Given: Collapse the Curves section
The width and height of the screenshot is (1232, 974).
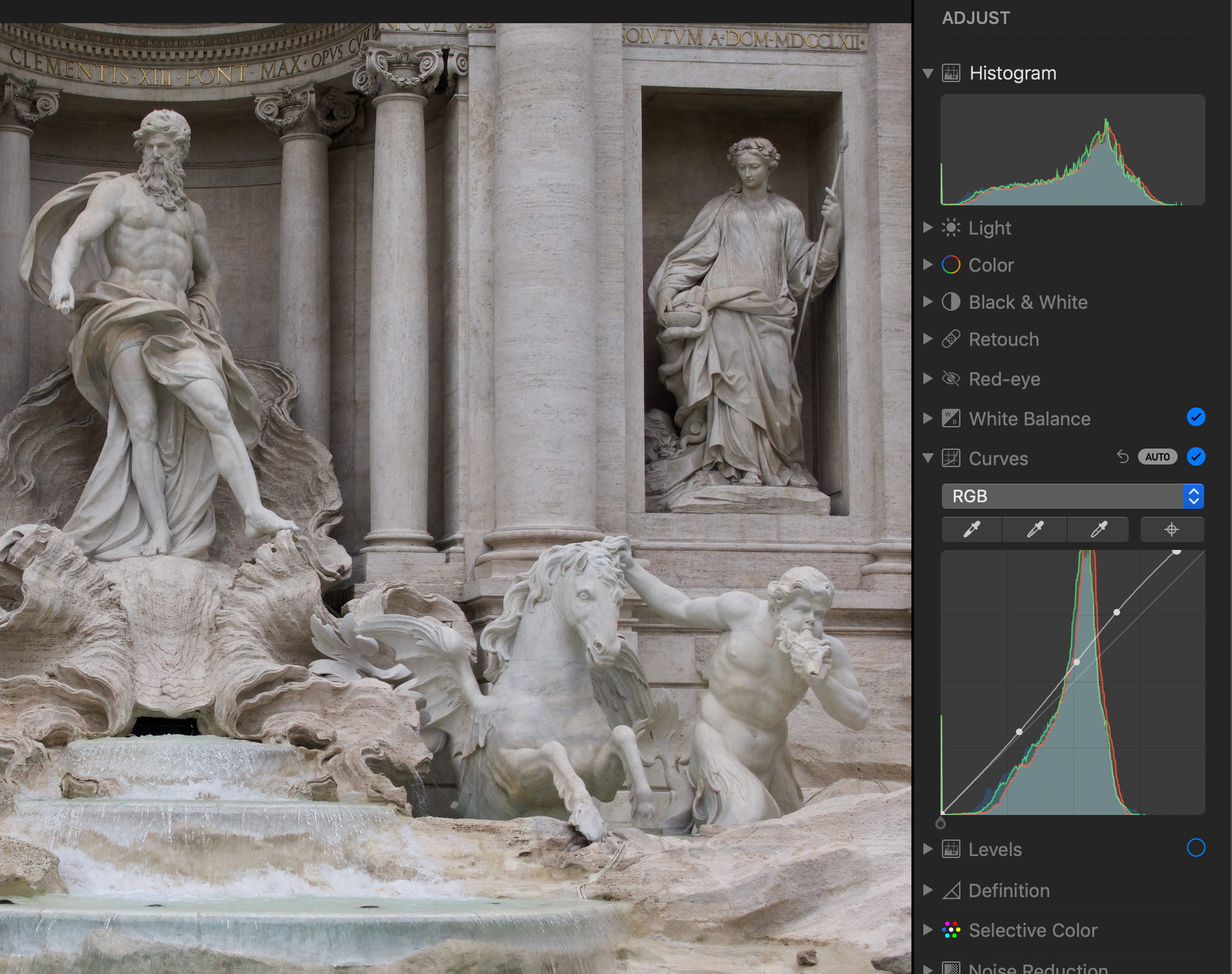Looking at the screenshot, I should click(x=928, y=458).
